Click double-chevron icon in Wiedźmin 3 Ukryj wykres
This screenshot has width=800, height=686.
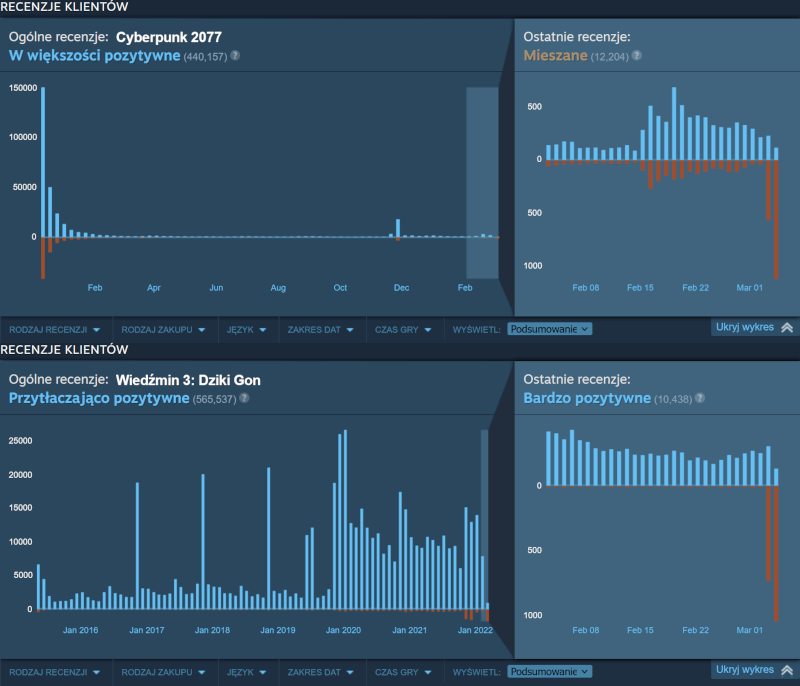786,670
